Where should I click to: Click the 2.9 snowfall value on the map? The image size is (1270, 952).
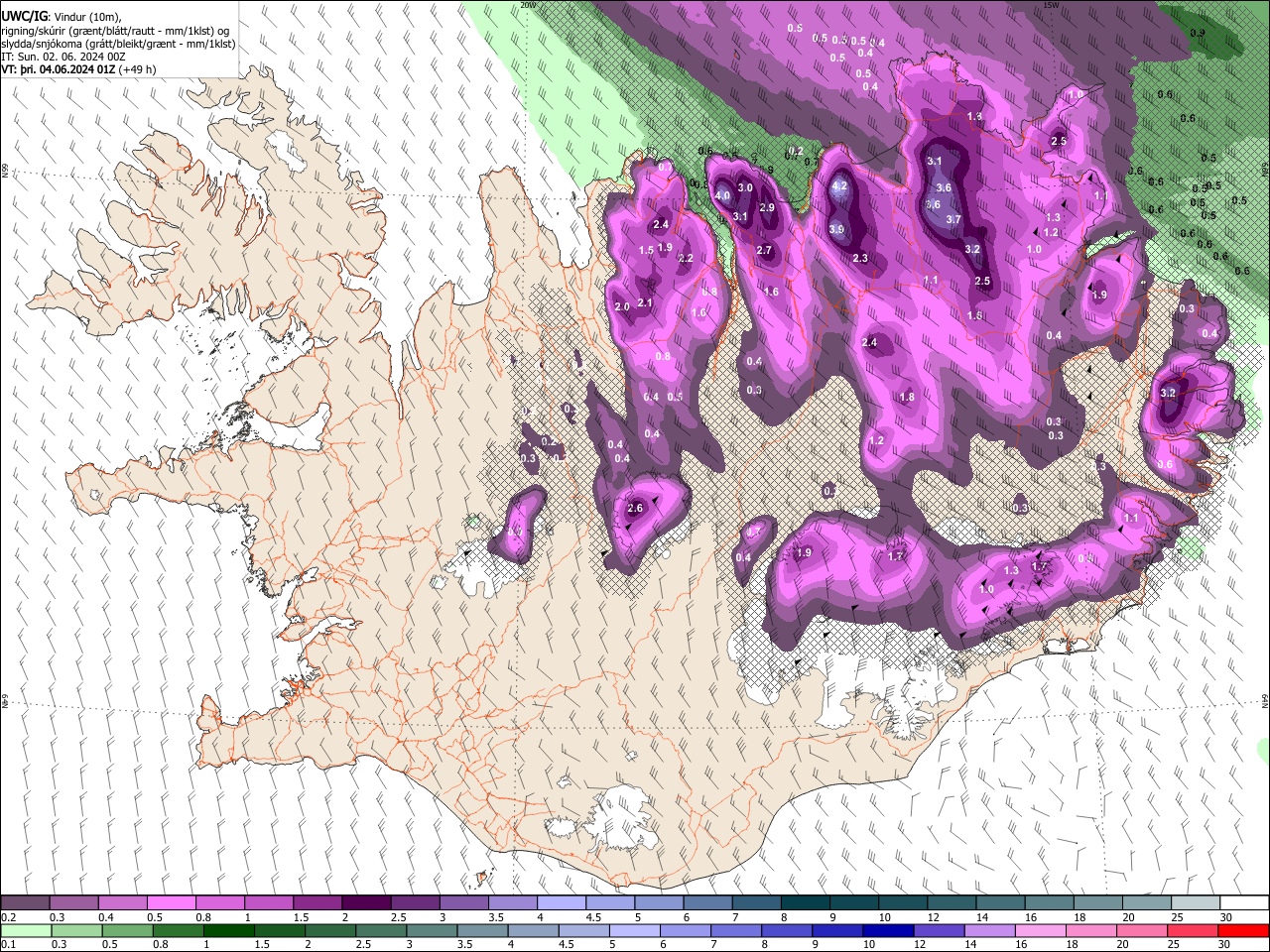coord(767,208)
